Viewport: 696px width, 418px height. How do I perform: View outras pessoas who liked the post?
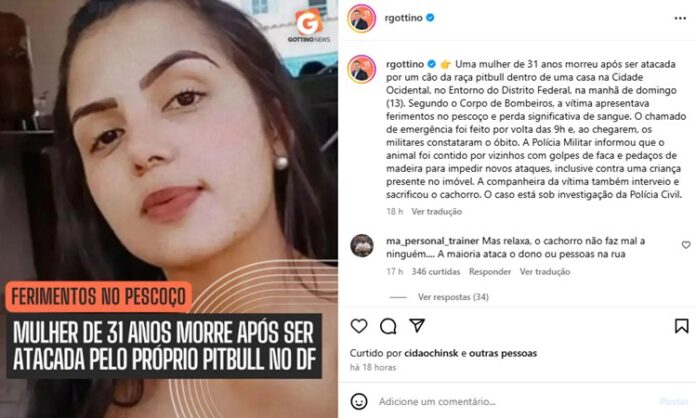(503, 353)
